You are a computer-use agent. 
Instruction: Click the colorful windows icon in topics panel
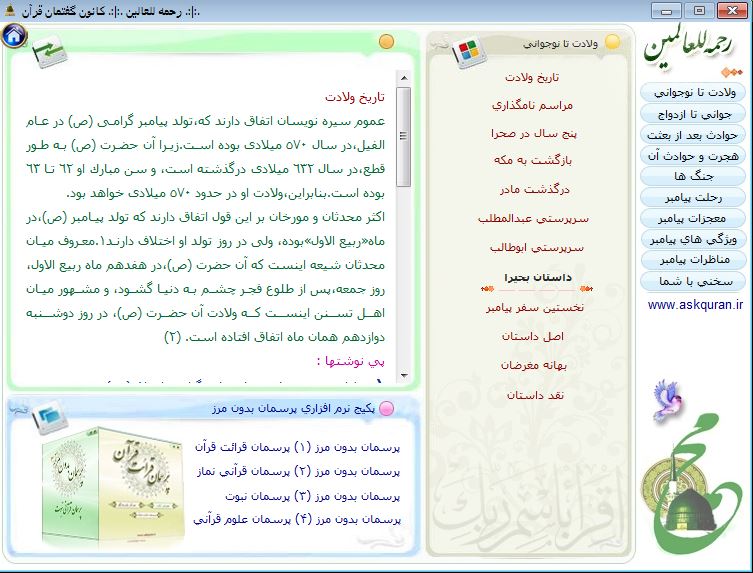(x=469, y=52)
